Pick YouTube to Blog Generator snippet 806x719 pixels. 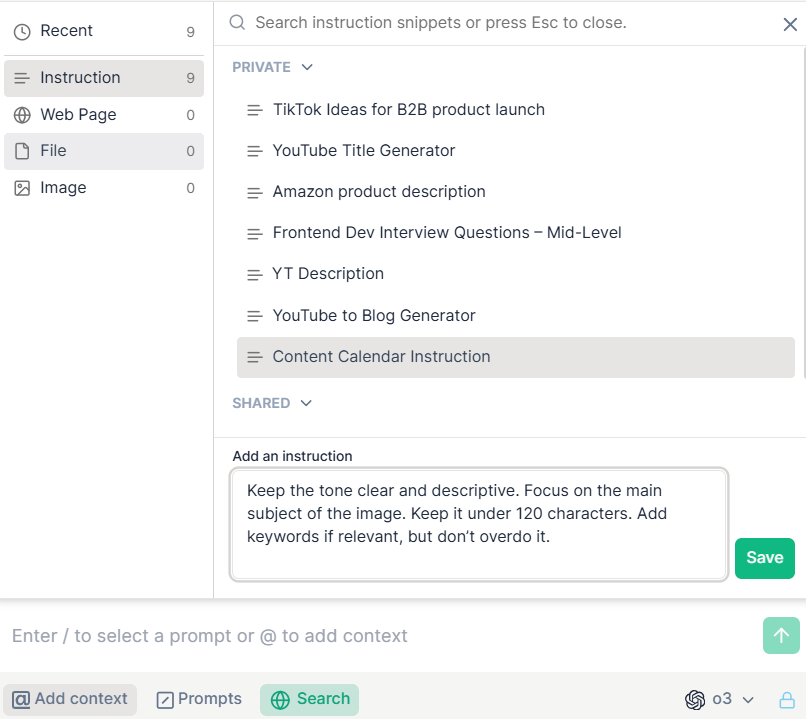click(516, 316)
